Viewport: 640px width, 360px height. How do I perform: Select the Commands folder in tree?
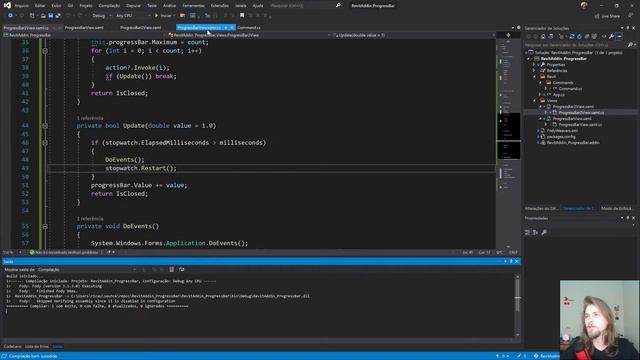click(x=563, y=82)
